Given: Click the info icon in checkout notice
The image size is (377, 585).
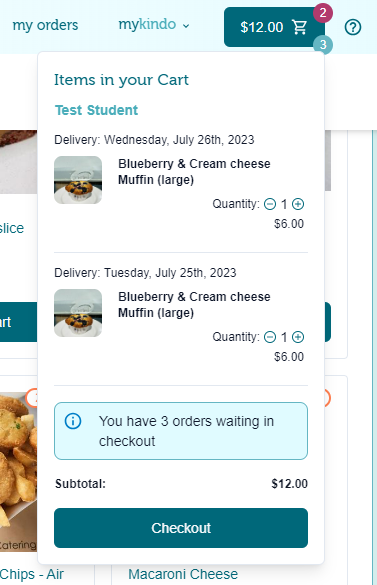Looking at the screenshot, I should click(73, 421).
